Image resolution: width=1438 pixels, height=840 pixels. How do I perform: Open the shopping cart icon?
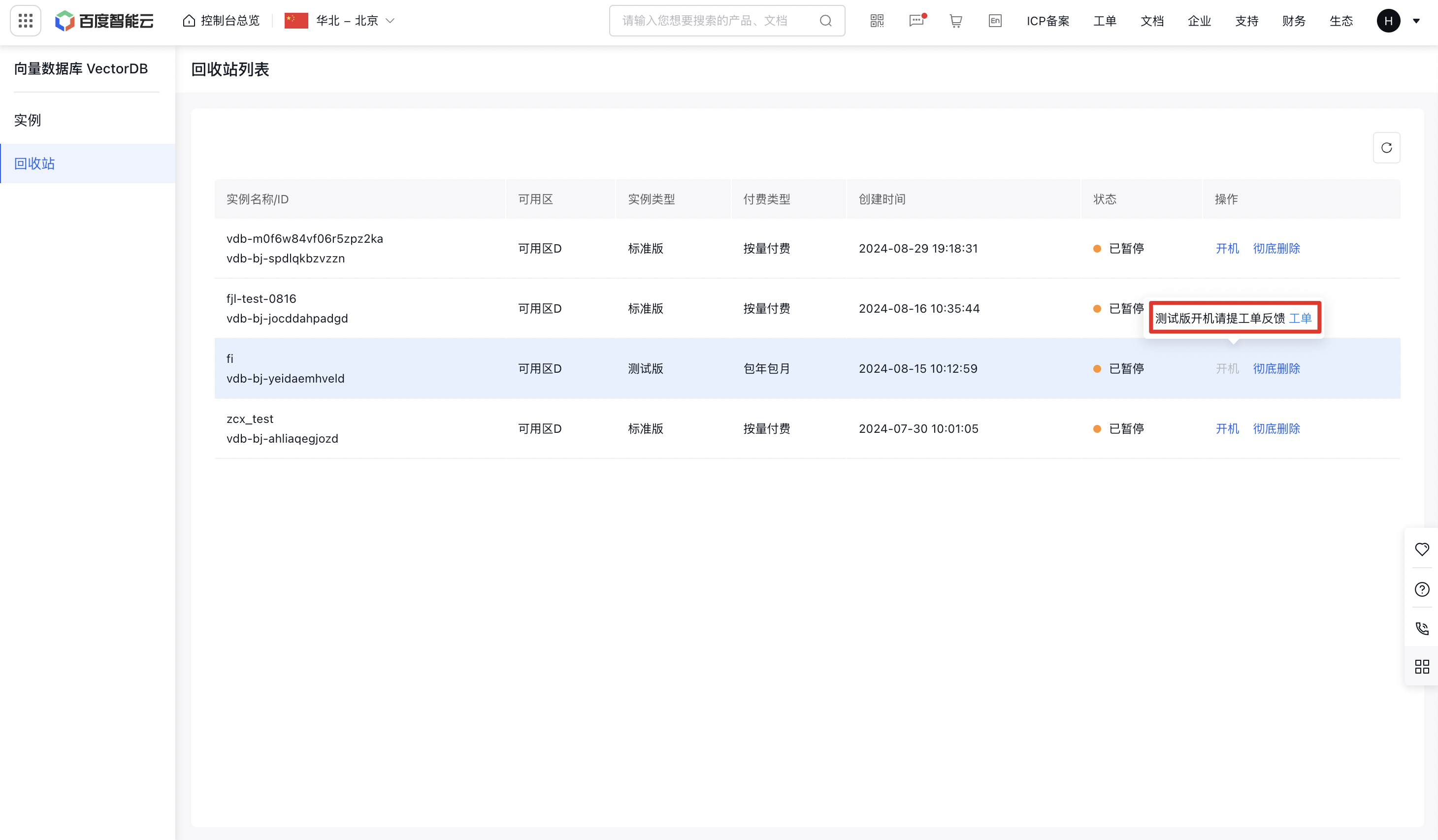[956, 21]
